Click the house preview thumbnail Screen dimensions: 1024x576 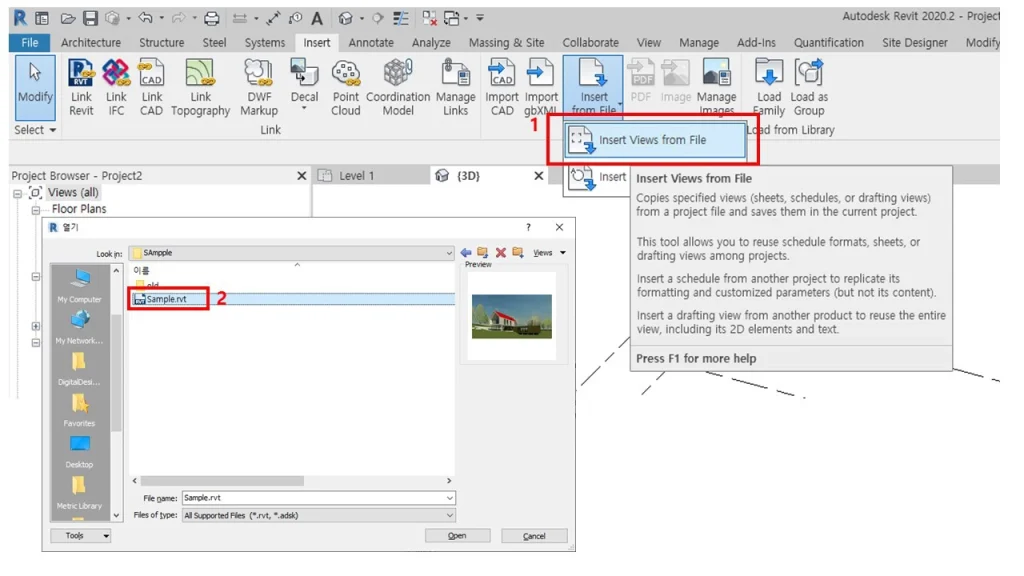click(x=511, y=316)
